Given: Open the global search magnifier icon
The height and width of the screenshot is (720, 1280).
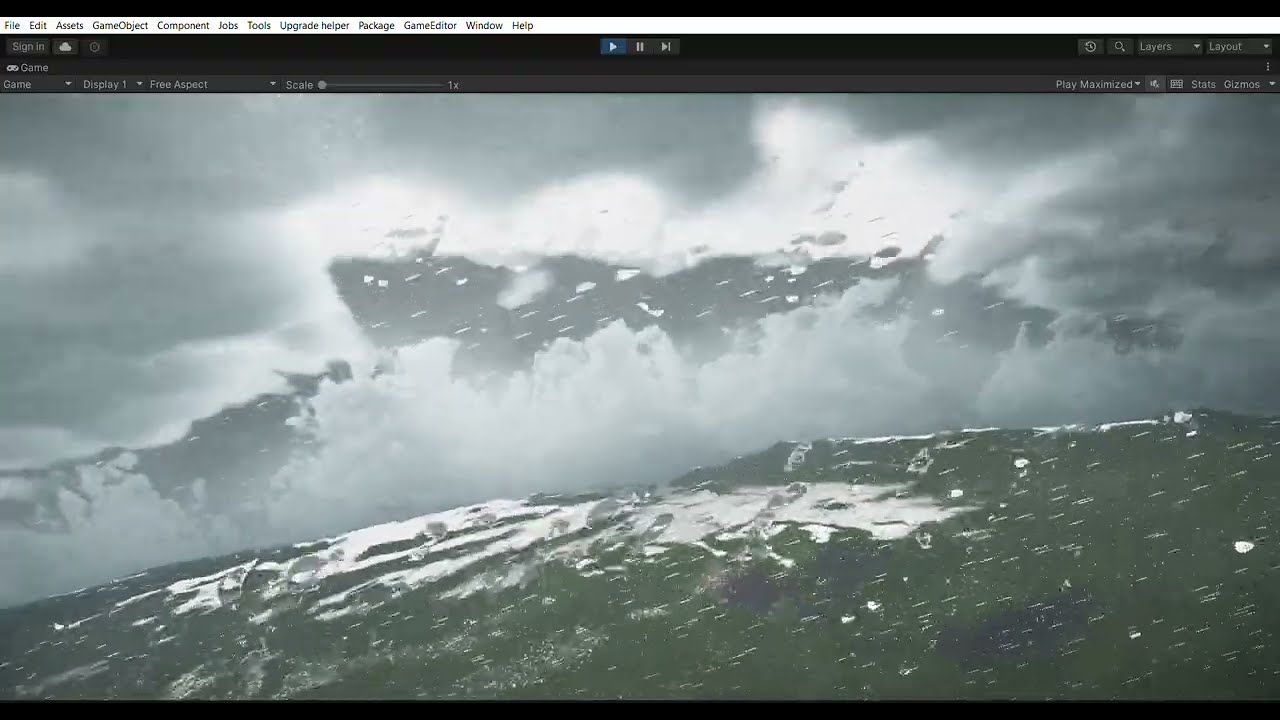Looking at the screenshot, I should (1120, 47).
